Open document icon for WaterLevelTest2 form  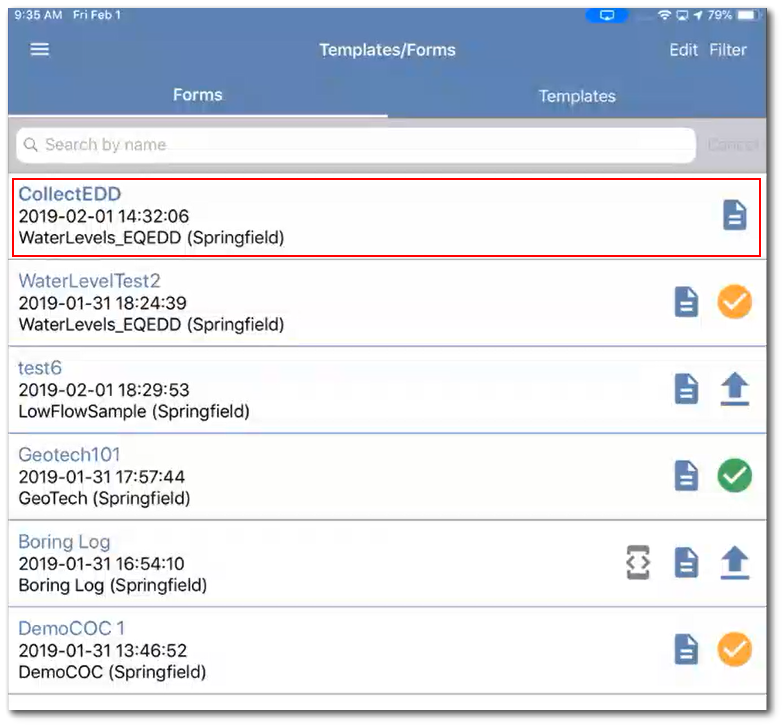686,302
